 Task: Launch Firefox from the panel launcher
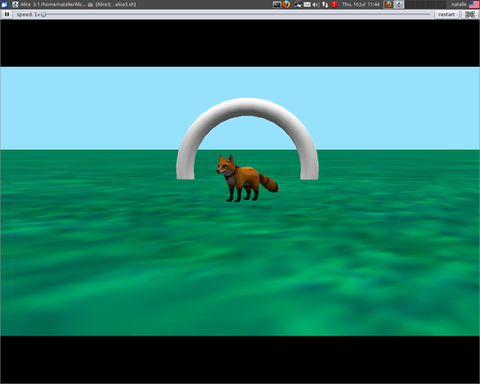pos(286,4)
